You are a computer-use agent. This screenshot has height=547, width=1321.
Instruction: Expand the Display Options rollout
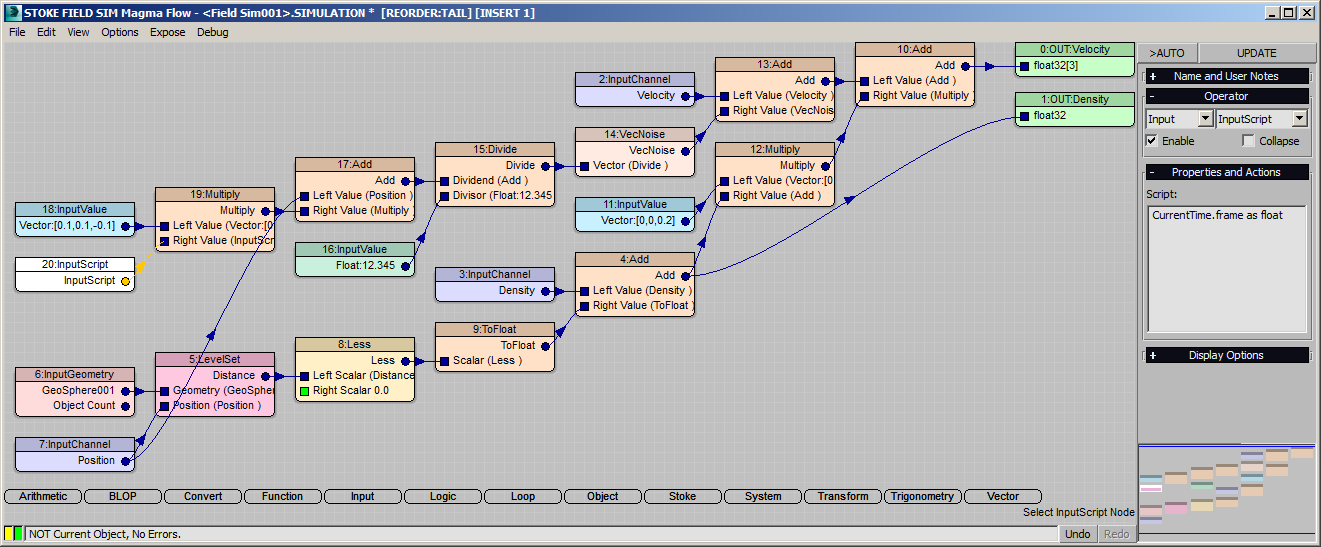(1226, 355)
